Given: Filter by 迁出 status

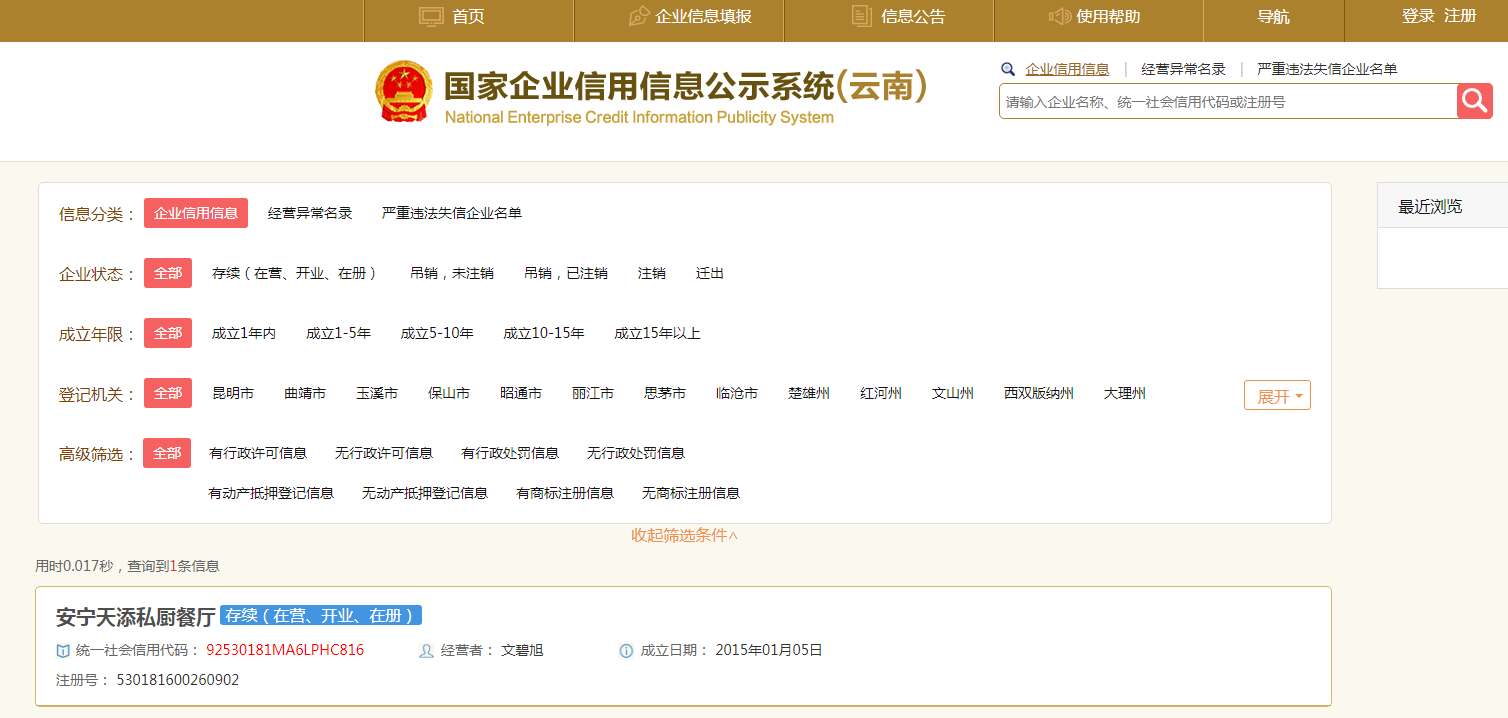Looking at the screenshot, I should point(710,273).
